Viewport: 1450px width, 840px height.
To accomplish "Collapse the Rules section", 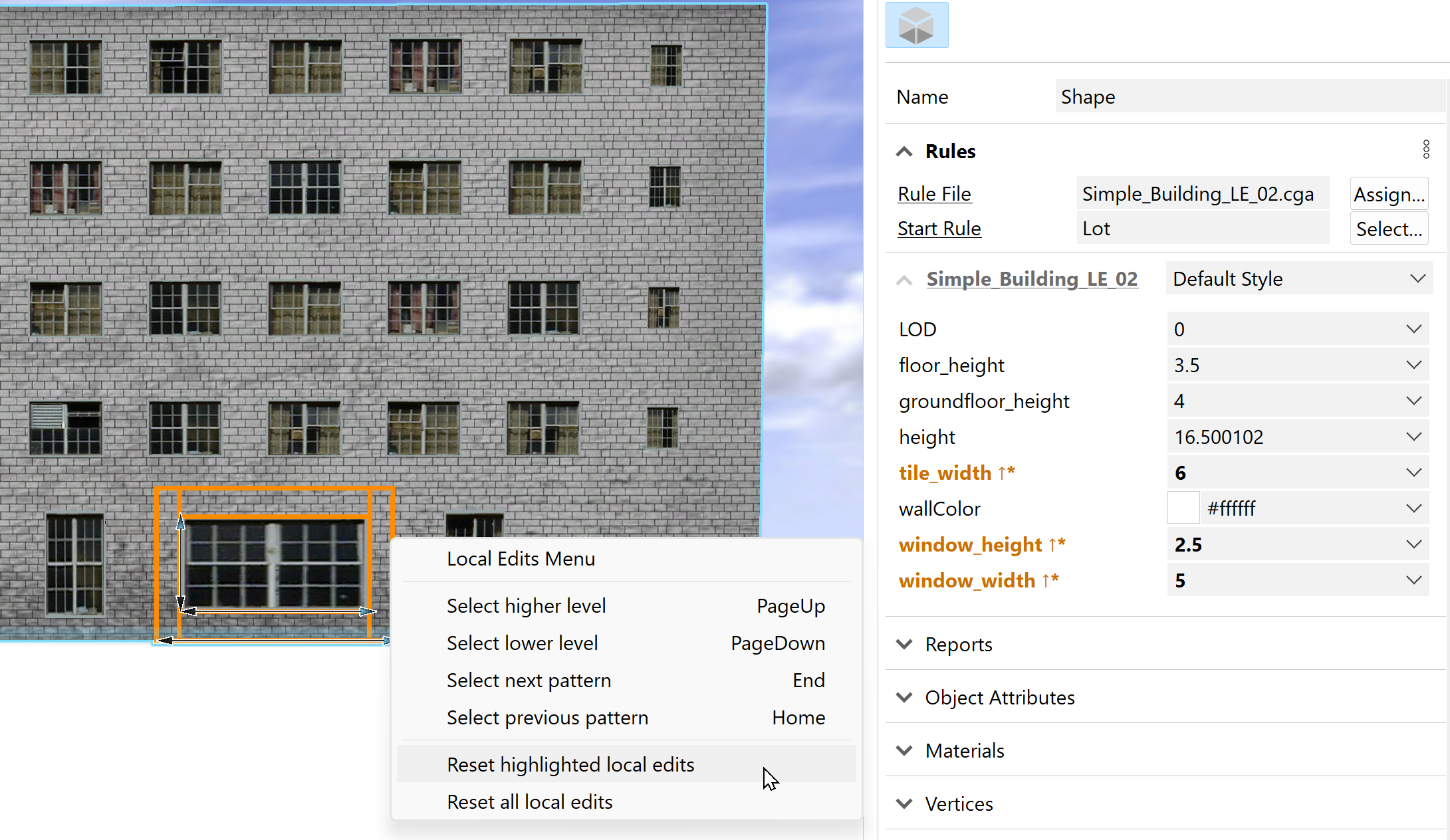I will [x=904, y=152].
